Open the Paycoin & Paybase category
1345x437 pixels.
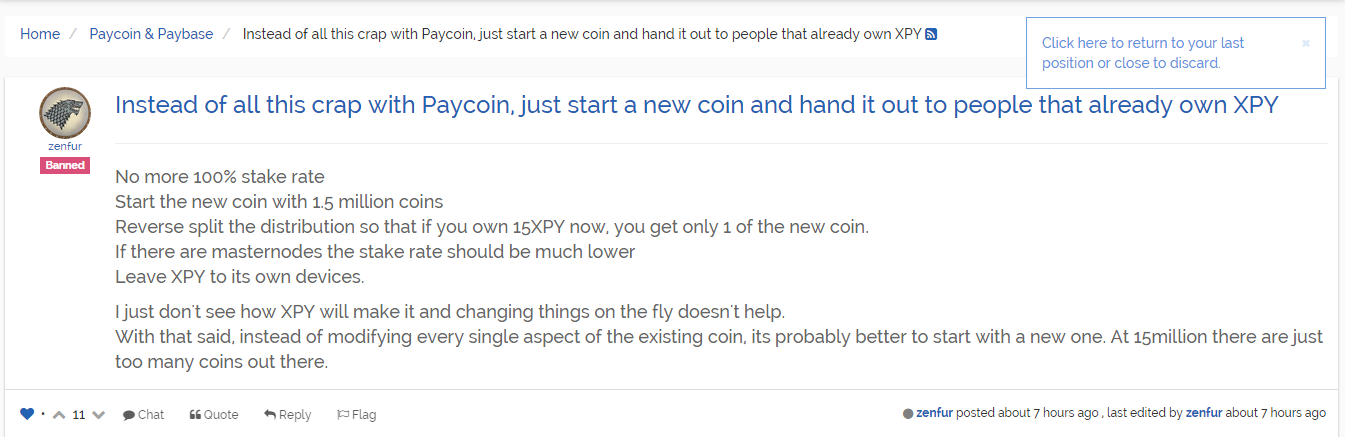coord(151,33)
